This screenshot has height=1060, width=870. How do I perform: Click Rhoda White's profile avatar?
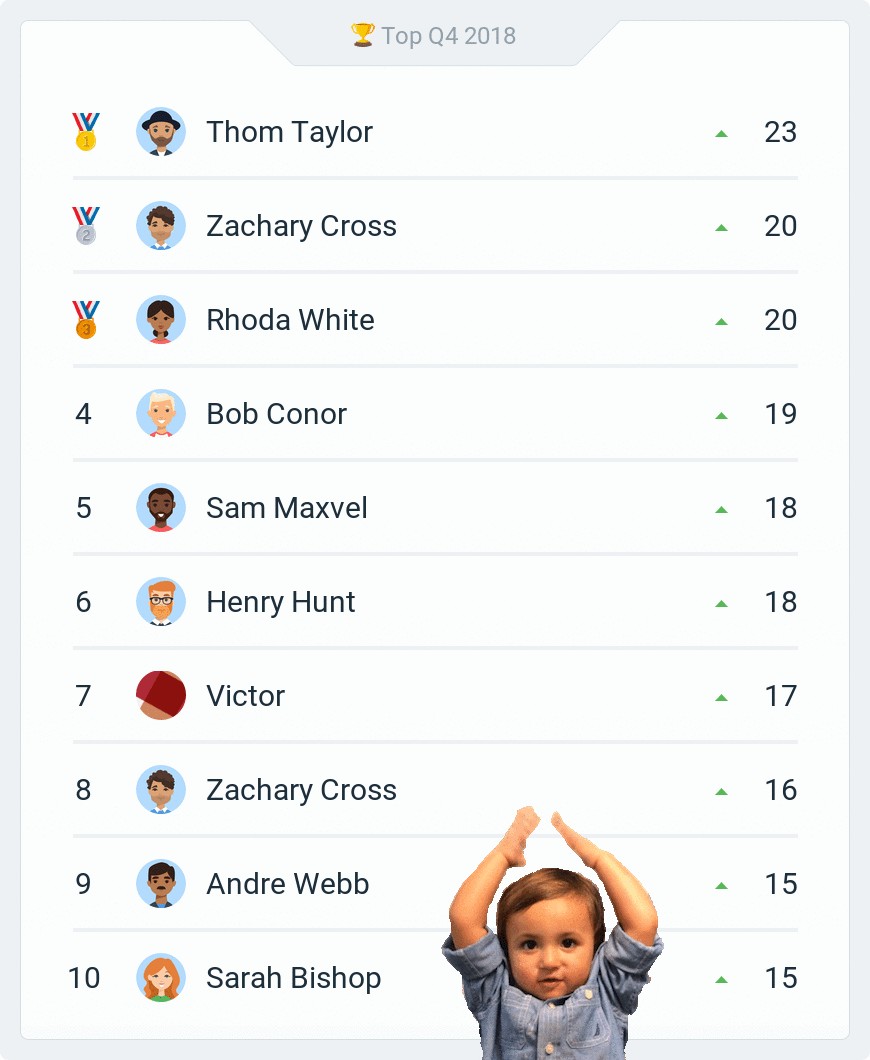(x=161, y=320)
